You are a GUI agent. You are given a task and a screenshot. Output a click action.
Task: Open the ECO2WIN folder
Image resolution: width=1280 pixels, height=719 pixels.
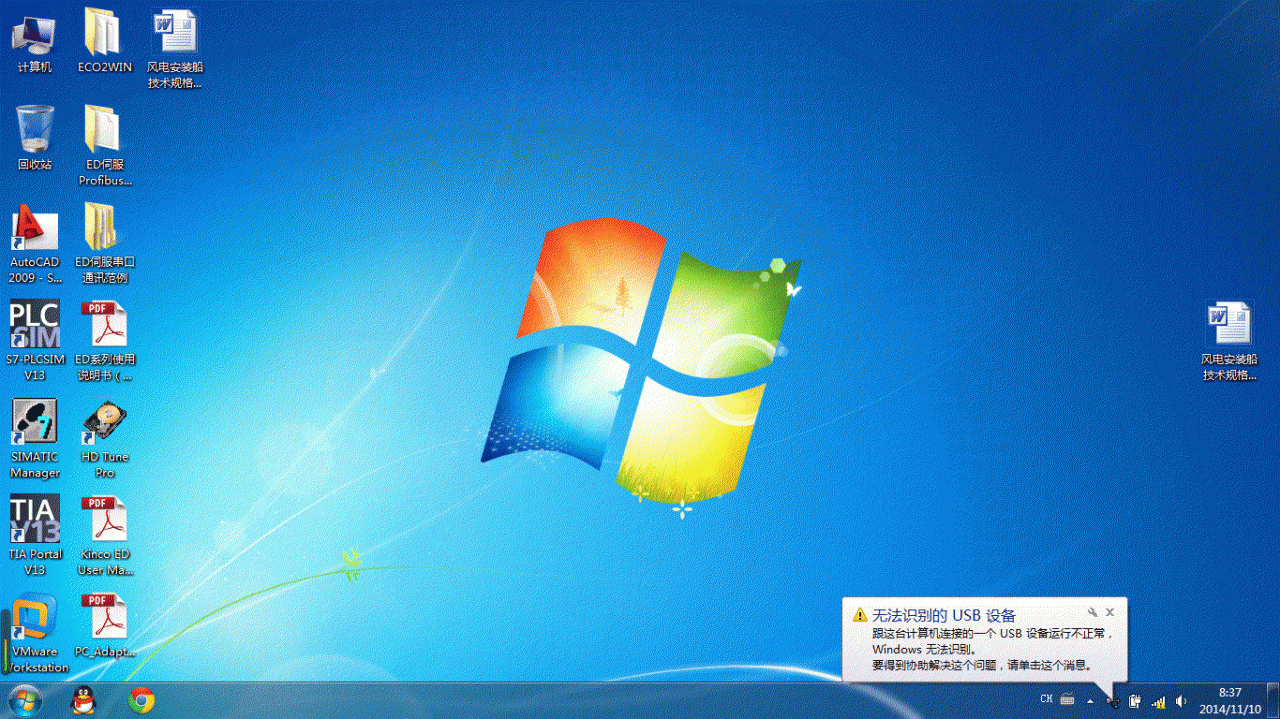(x=104, y=42)
